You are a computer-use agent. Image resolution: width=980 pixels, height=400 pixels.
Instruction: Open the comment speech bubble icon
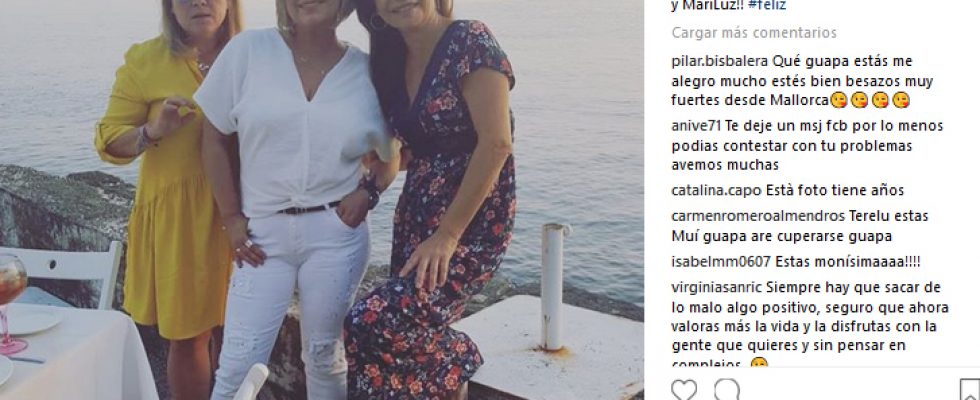(727, 390)
